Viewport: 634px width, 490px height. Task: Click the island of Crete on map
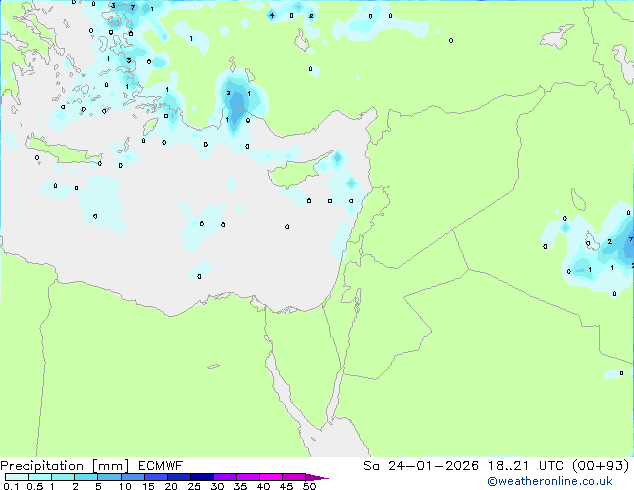(63, 150)
